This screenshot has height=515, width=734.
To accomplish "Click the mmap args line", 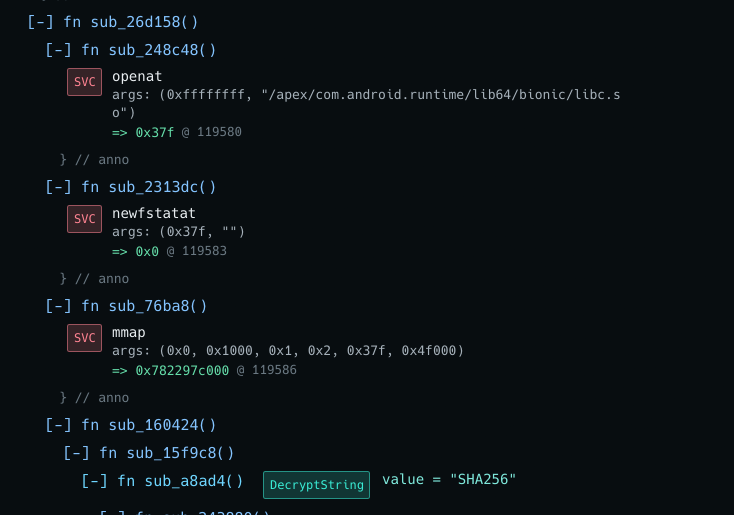I will pyautogui.click(x=288, y=351).
